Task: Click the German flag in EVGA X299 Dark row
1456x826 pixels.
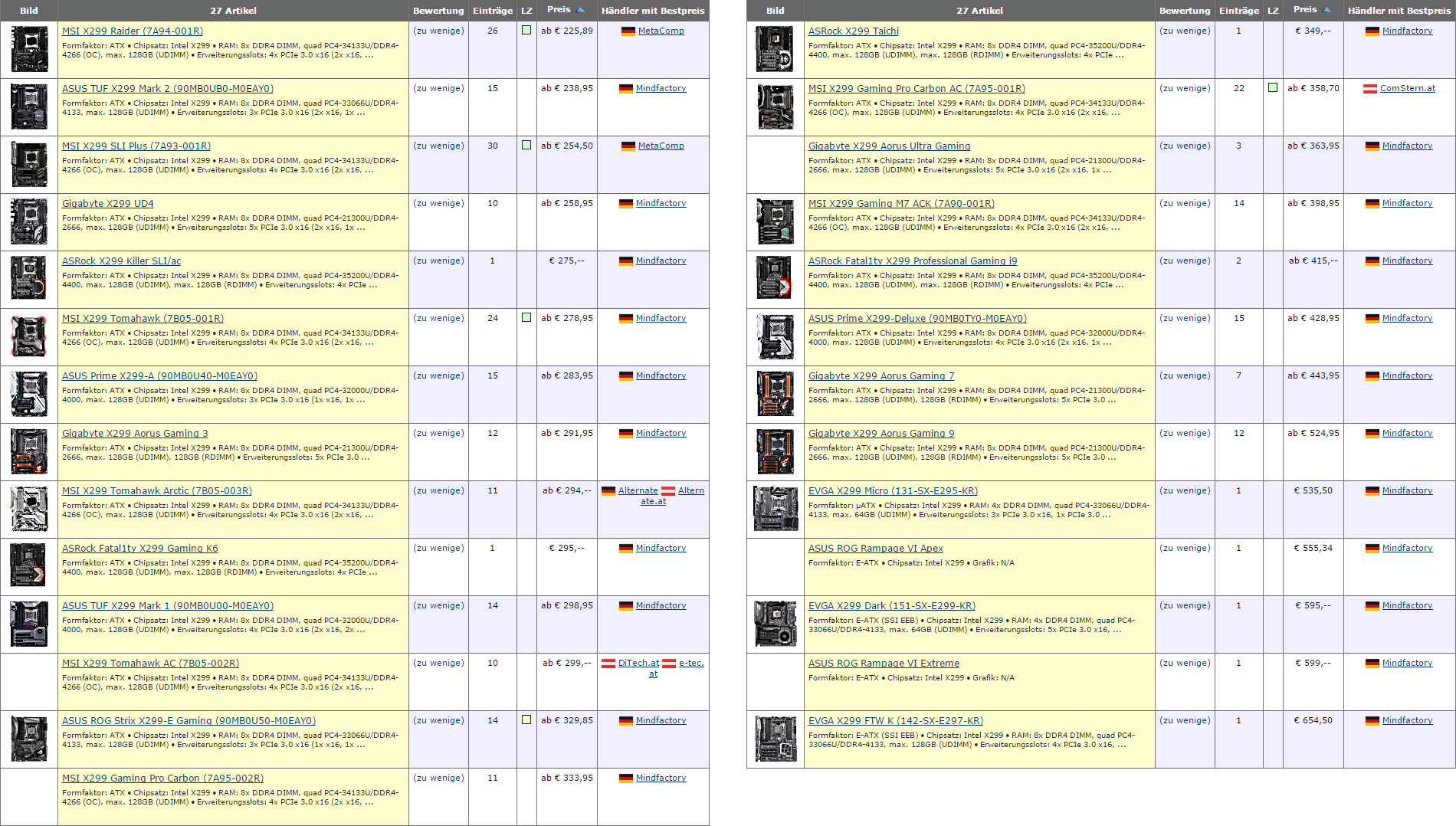Action: pos(1372,606)
